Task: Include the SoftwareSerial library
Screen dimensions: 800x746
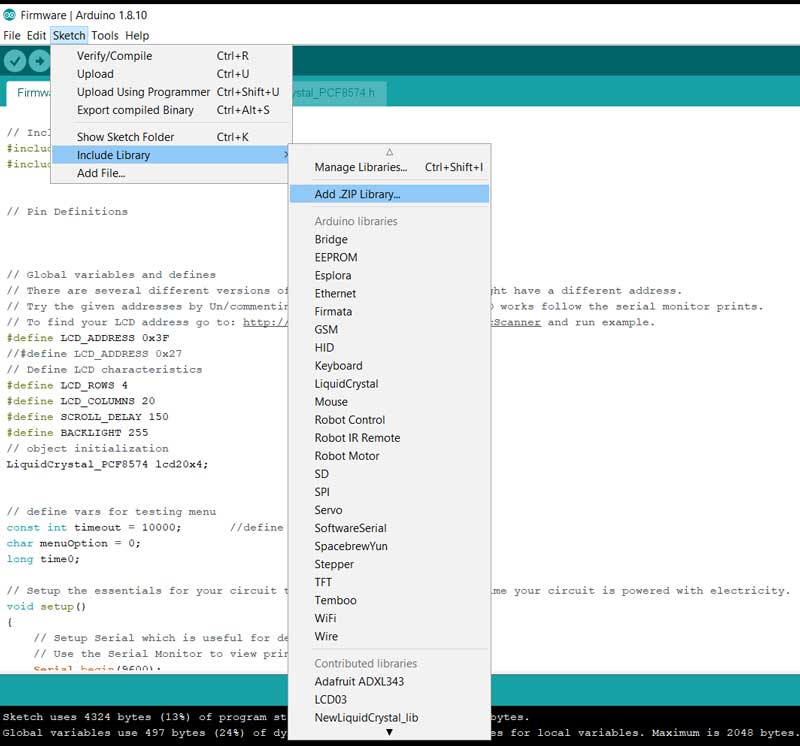Action: click(x=389, y=528)
